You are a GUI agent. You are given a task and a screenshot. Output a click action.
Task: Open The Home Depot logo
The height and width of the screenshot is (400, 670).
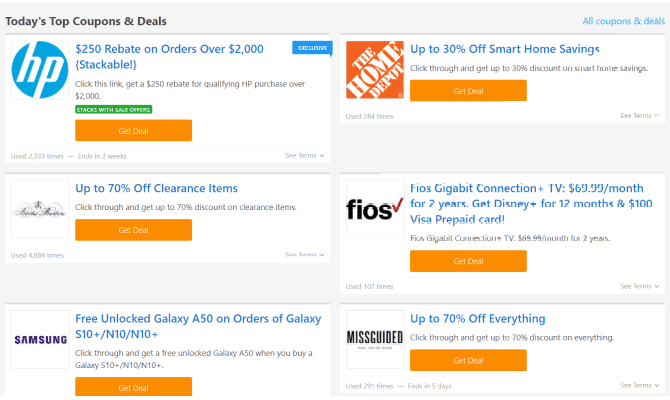point(375,70)
